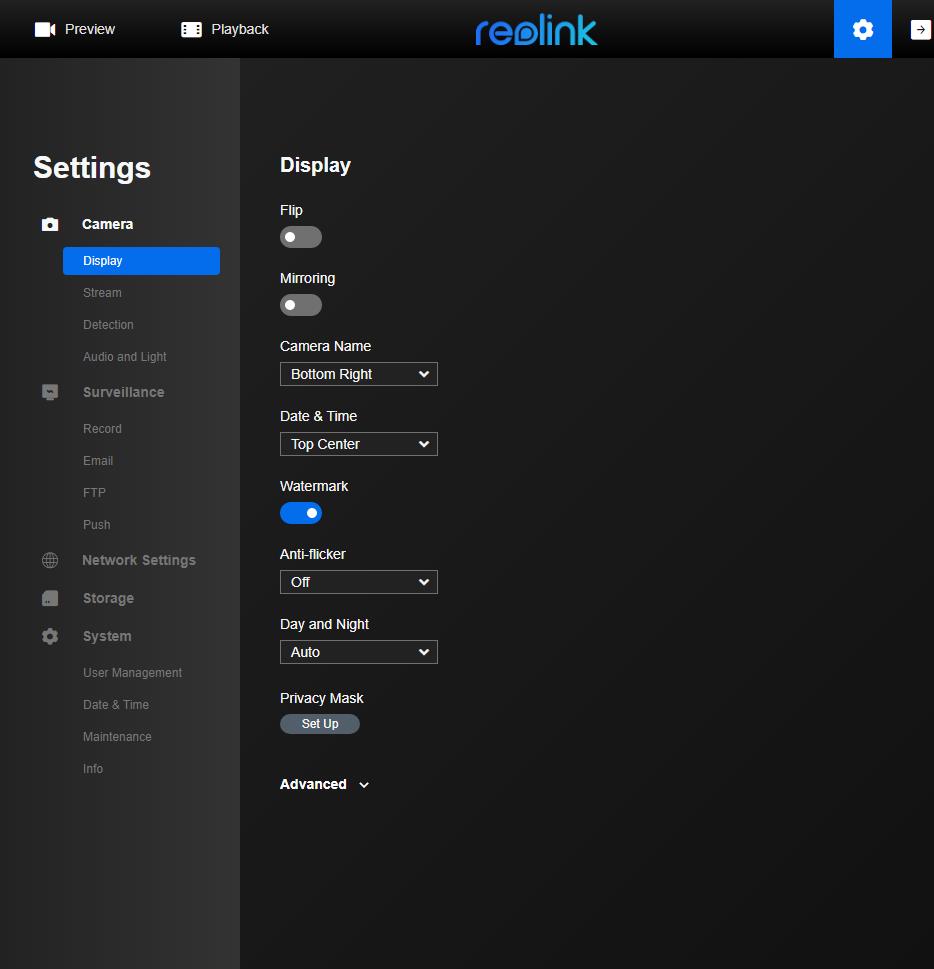Click the Playback film icon
Screen dimensions: 934x969
[x=191, y=30]
